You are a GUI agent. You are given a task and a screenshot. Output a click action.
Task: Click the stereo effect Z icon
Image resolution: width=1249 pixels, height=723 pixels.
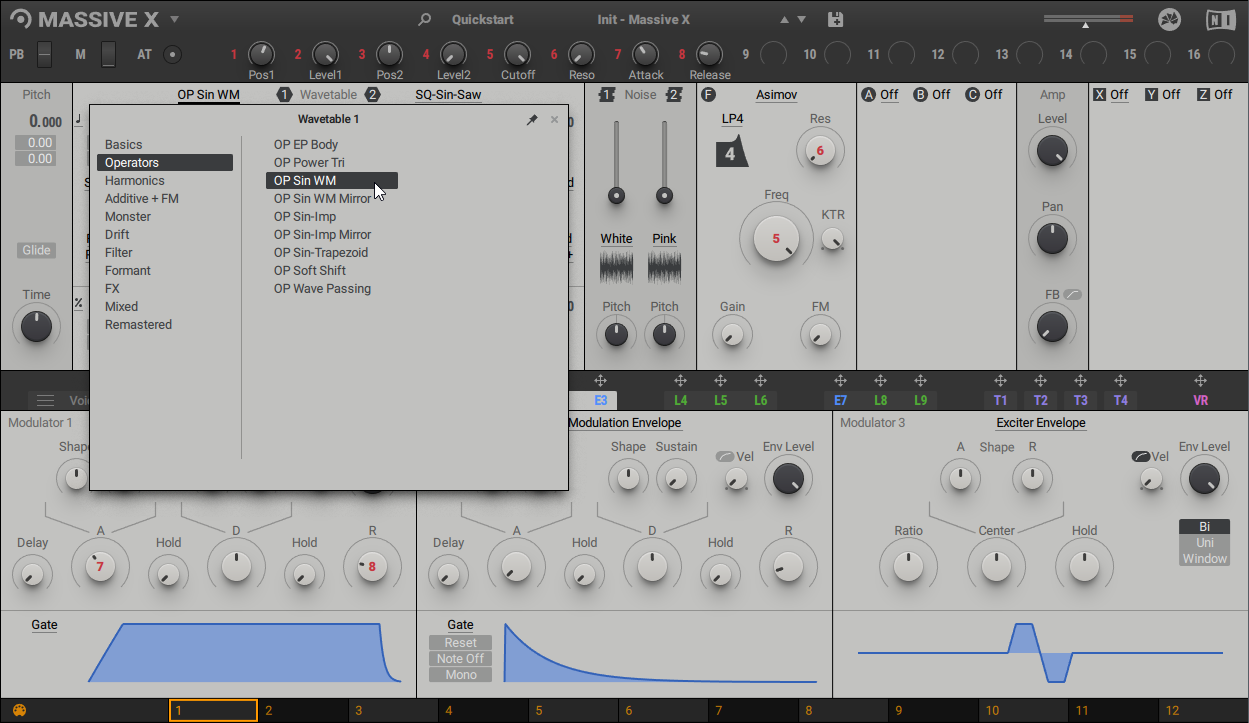point(1204,95)
